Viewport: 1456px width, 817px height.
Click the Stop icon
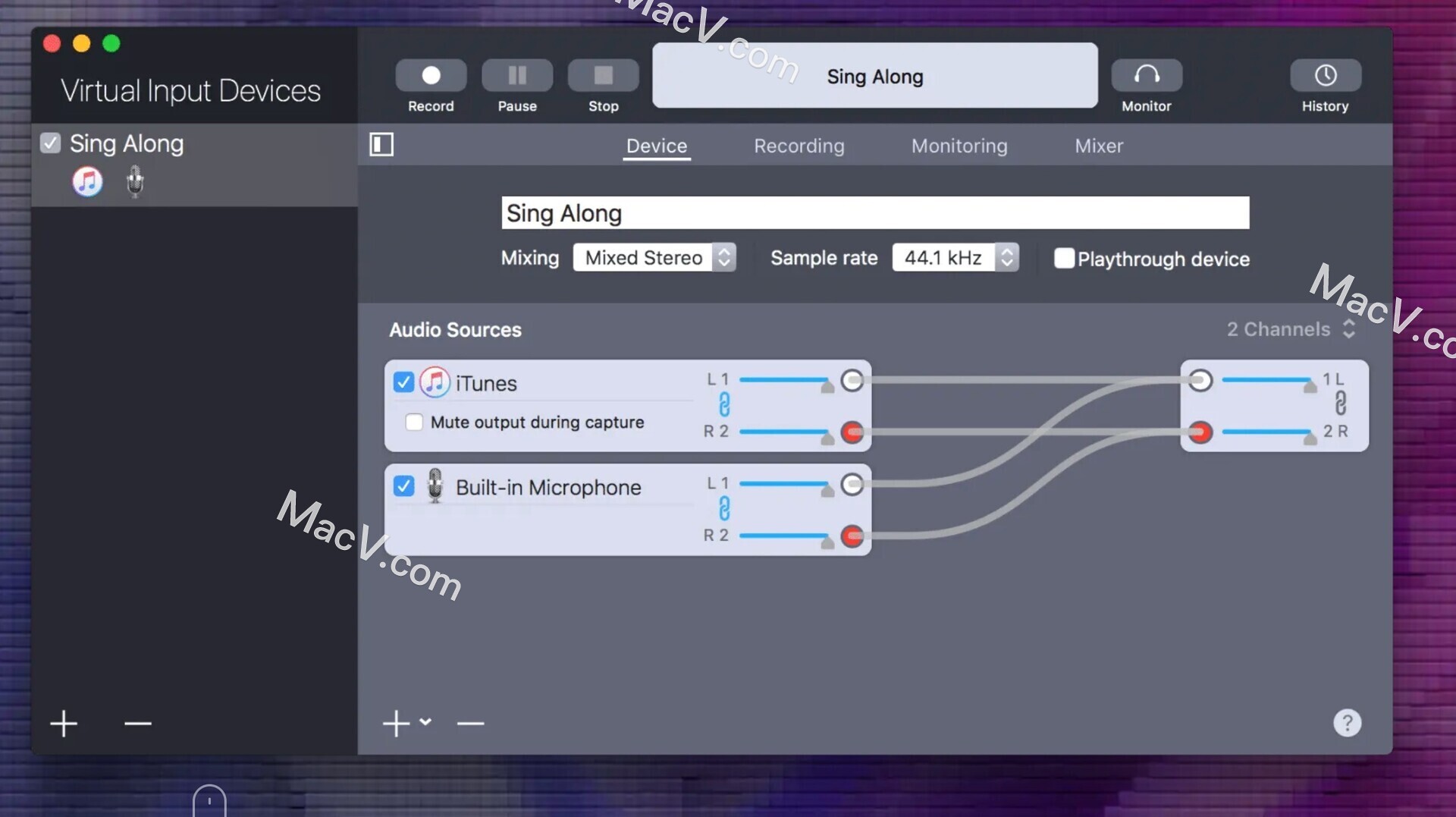click(x=603, y=75)
